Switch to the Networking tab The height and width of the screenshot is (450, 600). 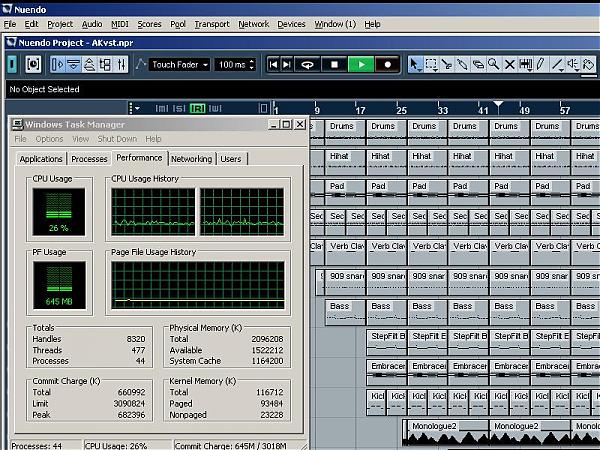pyautogui.click(x=191, y=158)
